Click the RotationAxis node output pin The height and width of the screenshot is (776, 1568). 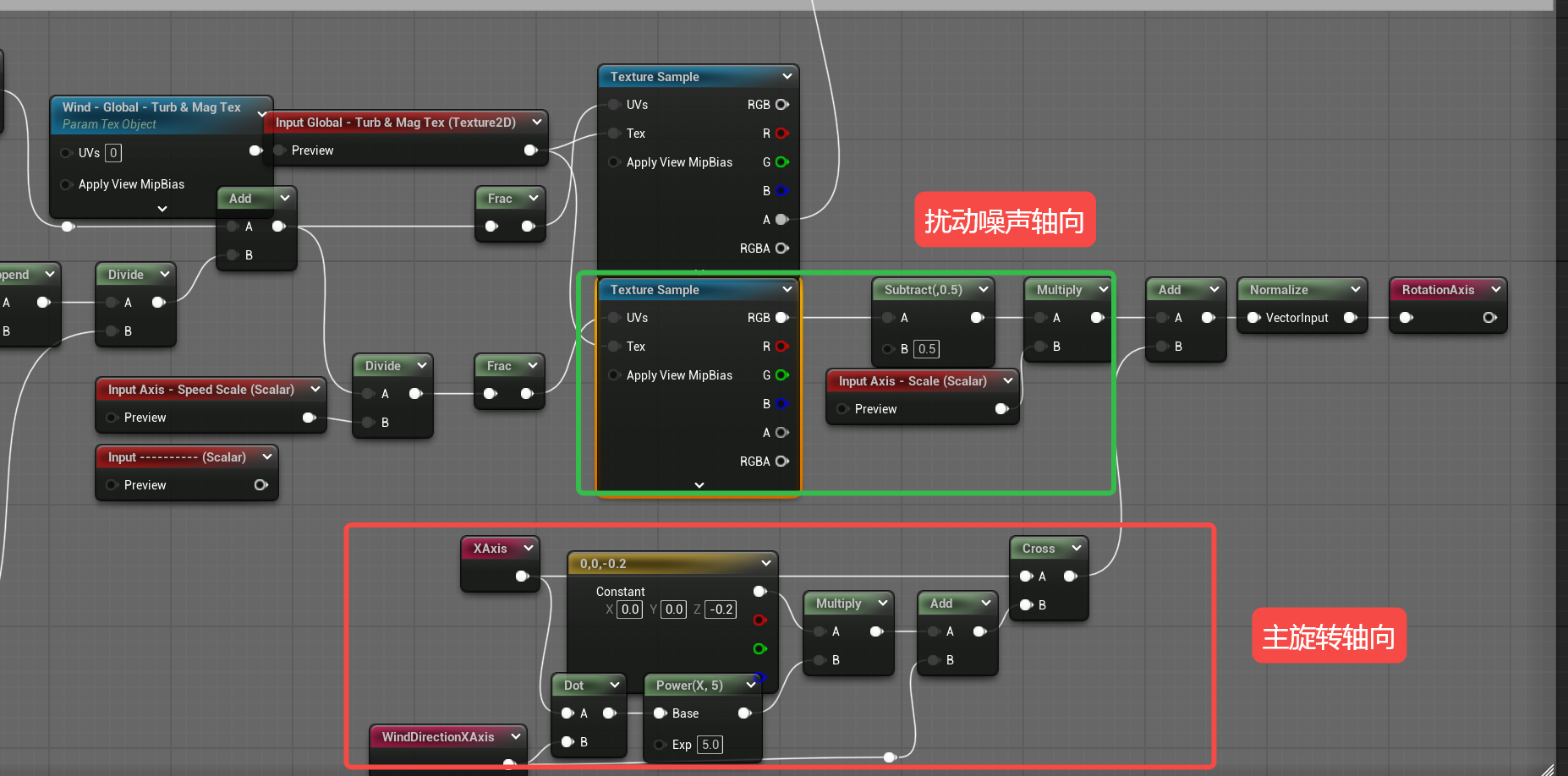pyautogui.click(x=1489, y=318)
